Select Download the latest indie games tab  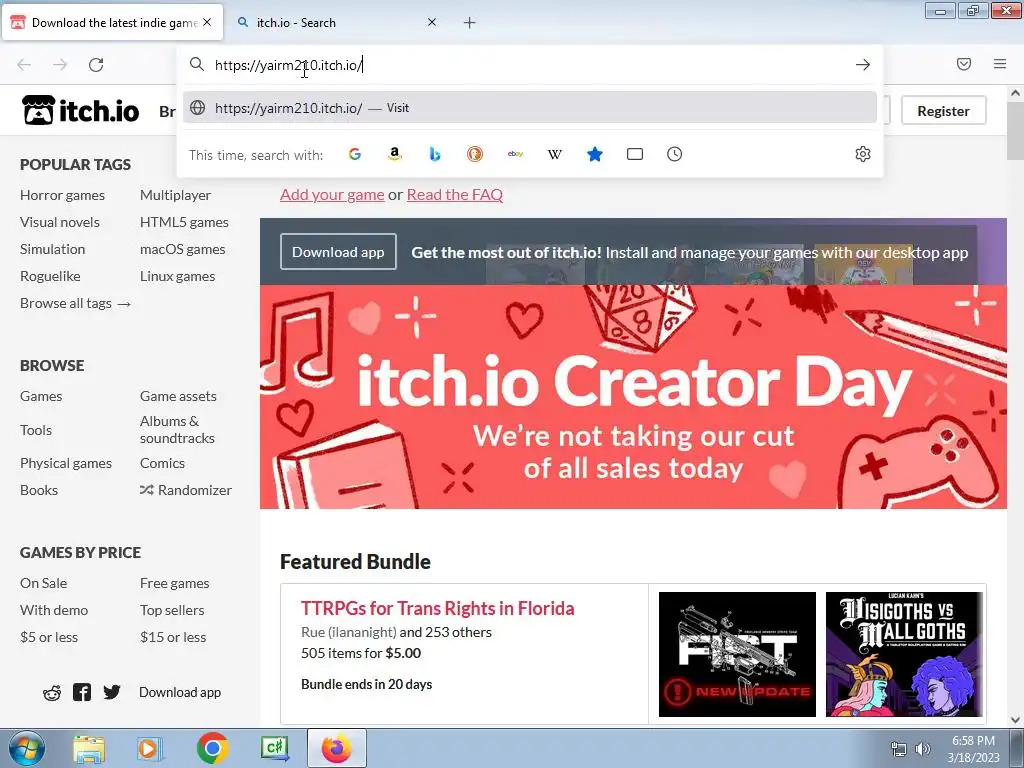point(112,23)
